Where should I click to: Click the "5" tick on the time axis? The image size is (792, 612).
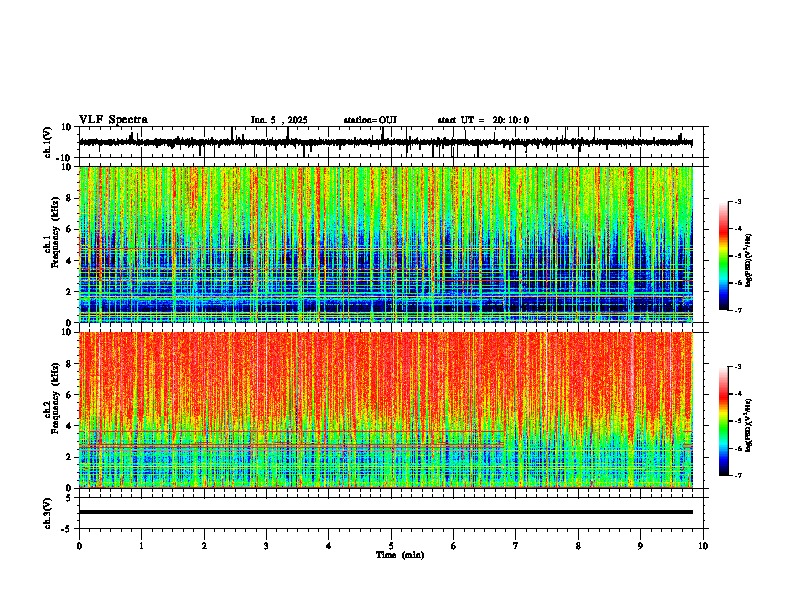[391, 546]
